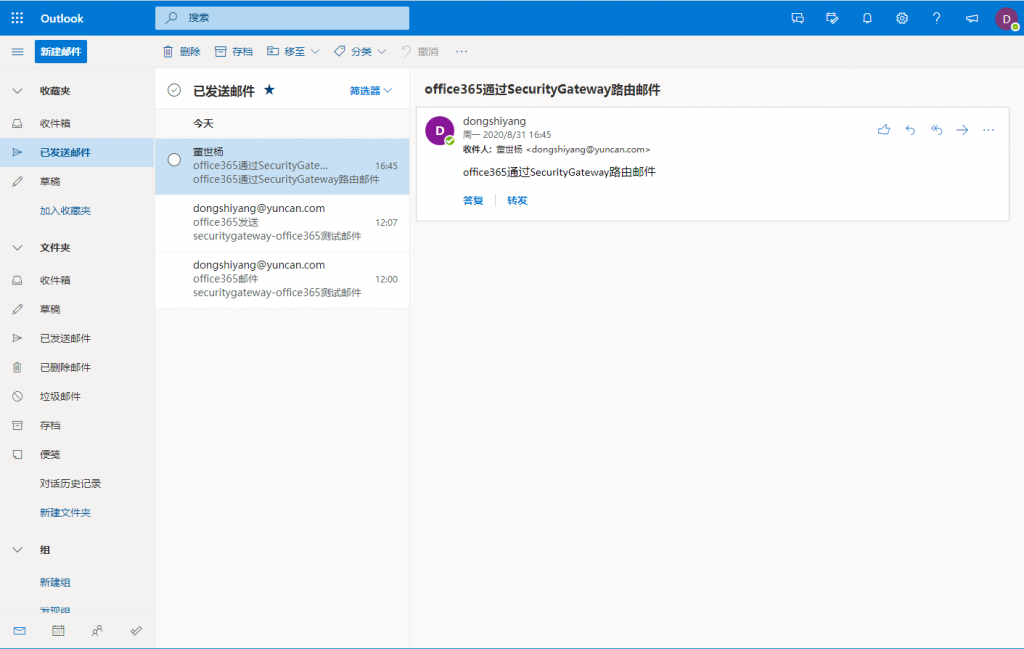This screenshot has width=1024, height=649.
Task: Switch to Calendar module icon
Action: 58,631
